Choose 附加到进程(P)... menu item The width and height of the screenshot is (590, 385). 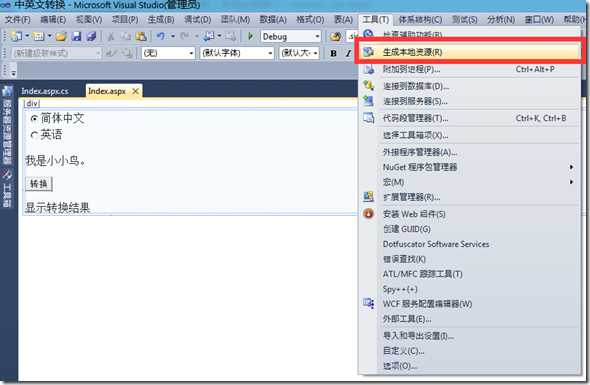470,69
